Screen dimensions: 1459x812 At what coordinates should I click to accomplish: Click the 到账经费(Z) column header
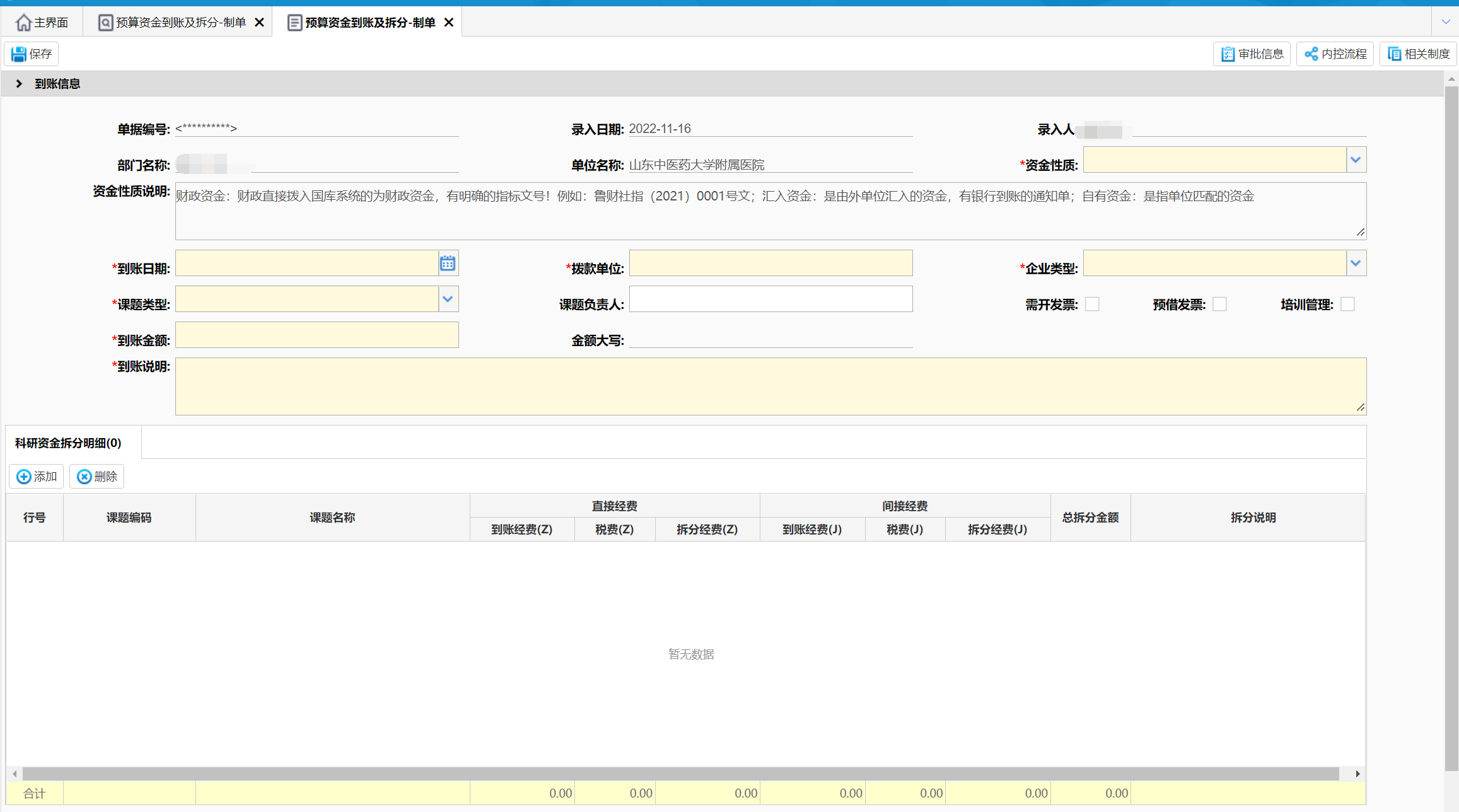(522, 530)
